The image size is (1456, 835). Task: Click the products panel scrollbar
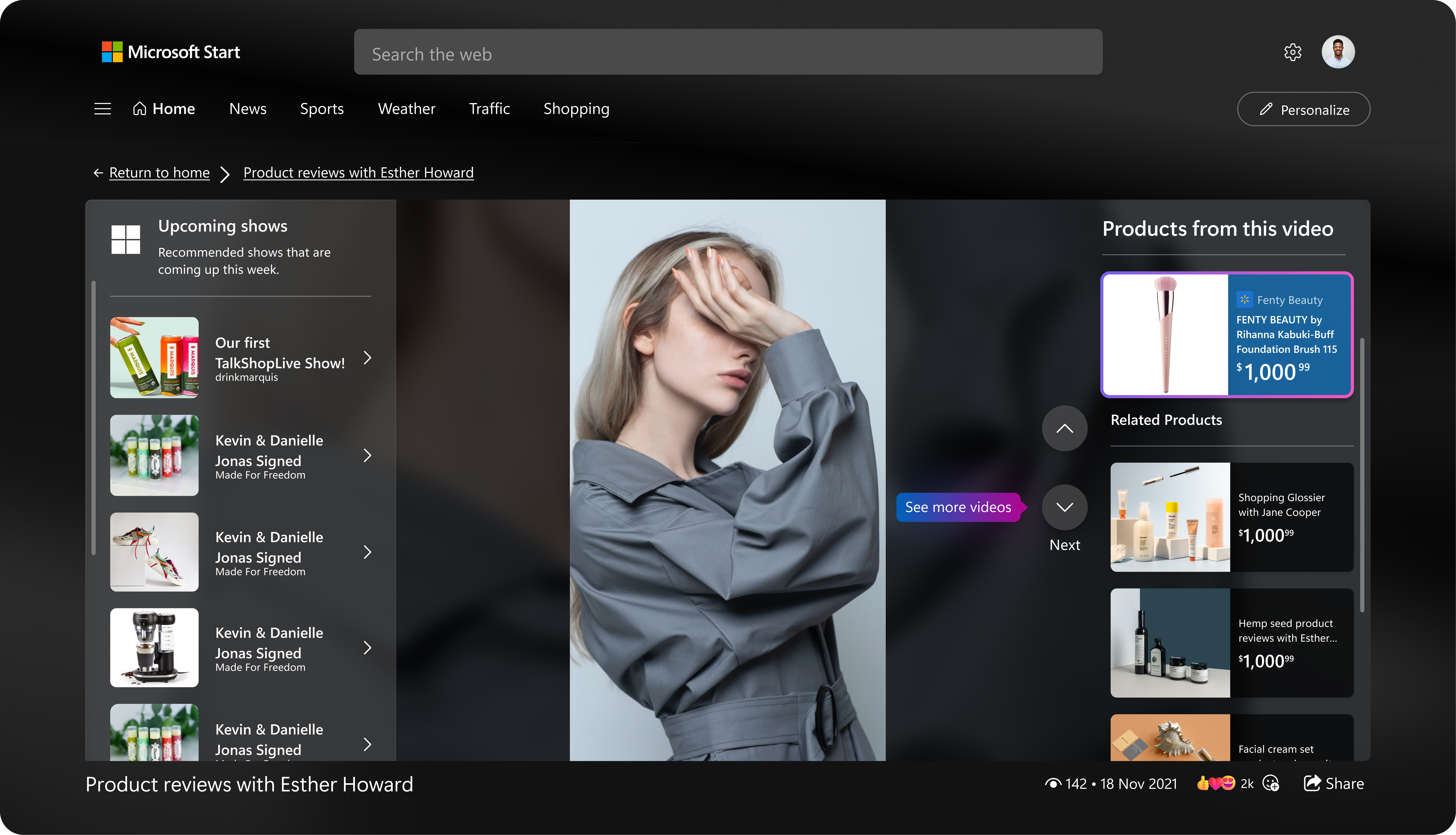1362,475
